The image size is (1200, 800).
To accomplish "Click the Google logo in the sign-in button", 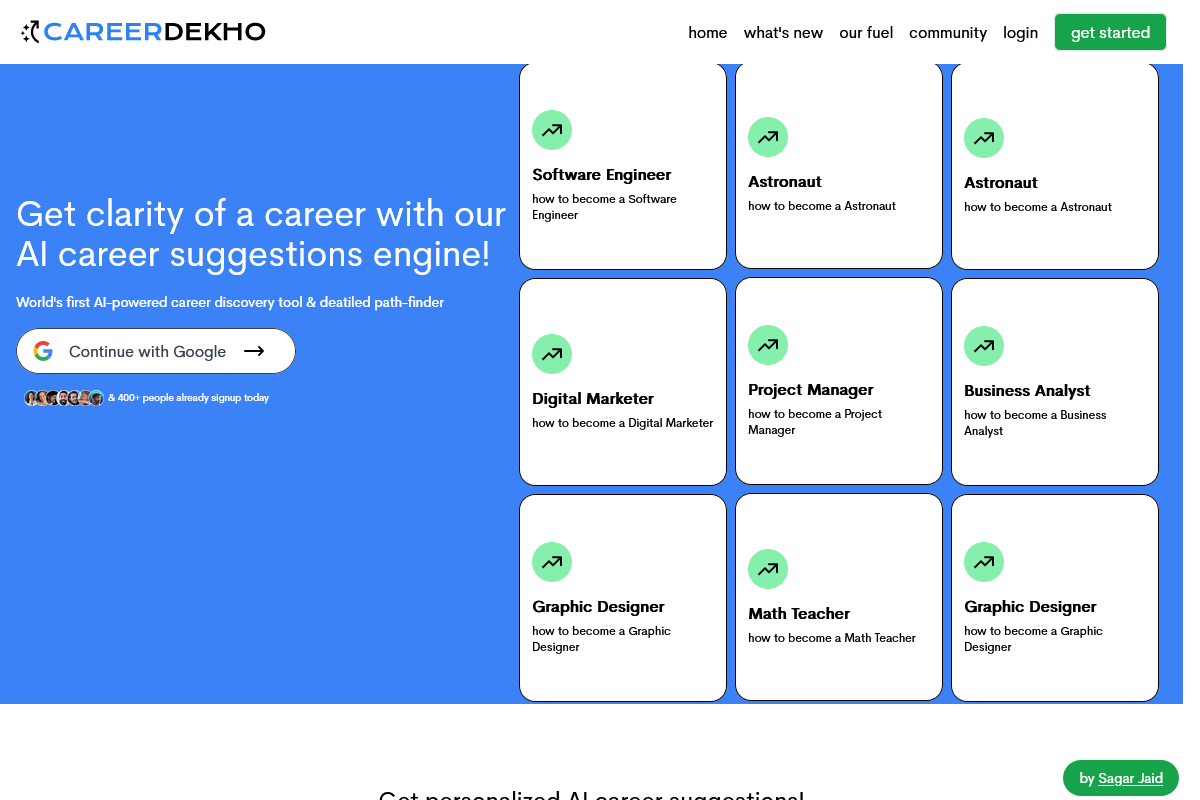I will point(43,351).
